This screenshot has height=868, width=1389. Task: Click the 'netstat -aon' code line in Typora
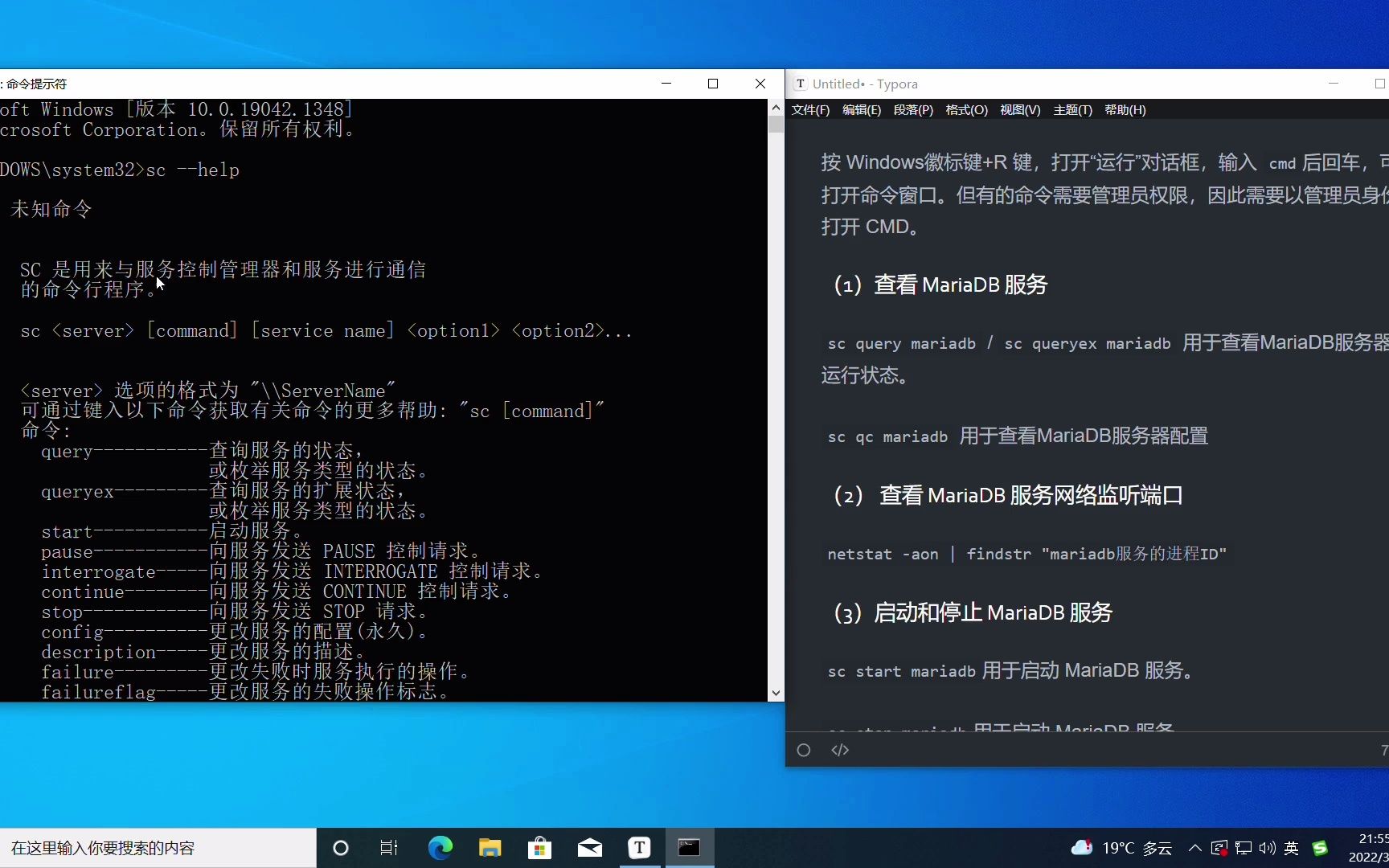pyautogui.click(x=1026, y=555)
